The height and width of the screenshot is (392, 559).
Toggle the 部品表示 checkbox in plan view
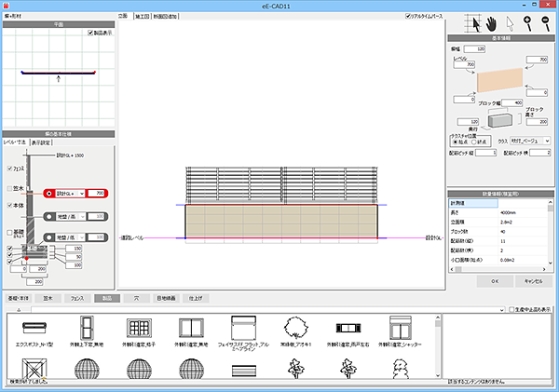pos(90,33)
